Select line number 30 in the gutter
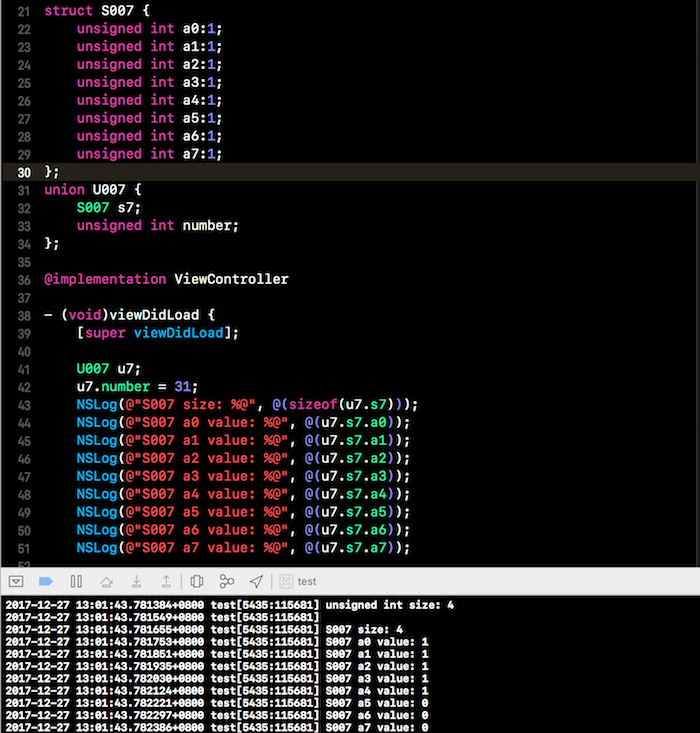The height and width of the screenshot is (733, 700). click(x=24, y=172)
